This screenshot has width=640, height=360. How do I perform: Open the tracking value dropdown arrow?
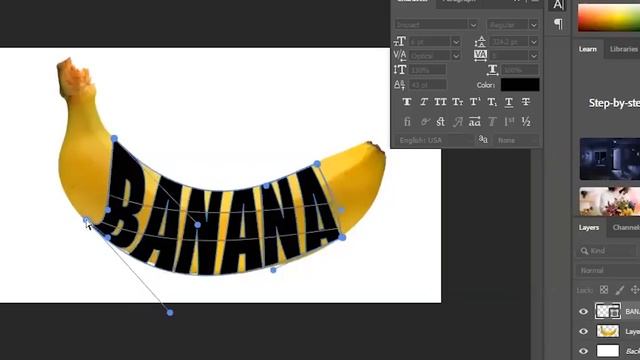tap(533, 56)
